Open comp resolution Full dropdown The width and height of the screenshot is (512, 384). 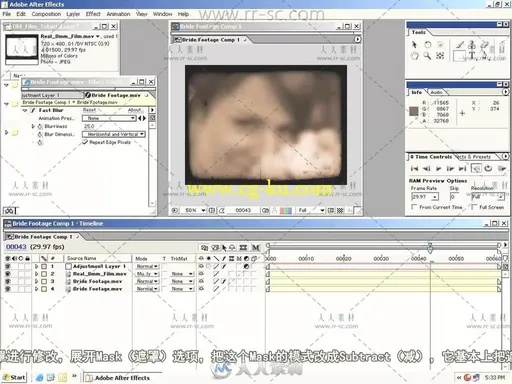[x=311, y=210]
